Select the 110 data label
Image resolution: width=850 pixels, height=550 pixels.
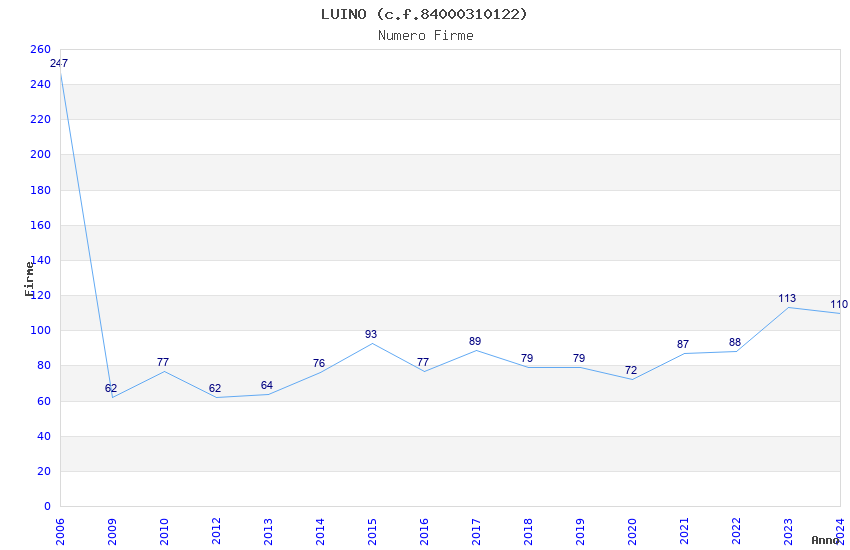839,305
